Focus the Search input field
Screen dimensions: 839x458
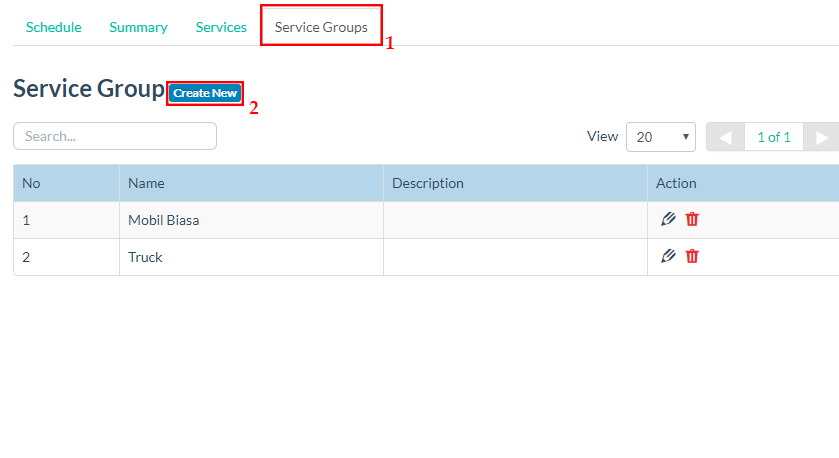115,136
